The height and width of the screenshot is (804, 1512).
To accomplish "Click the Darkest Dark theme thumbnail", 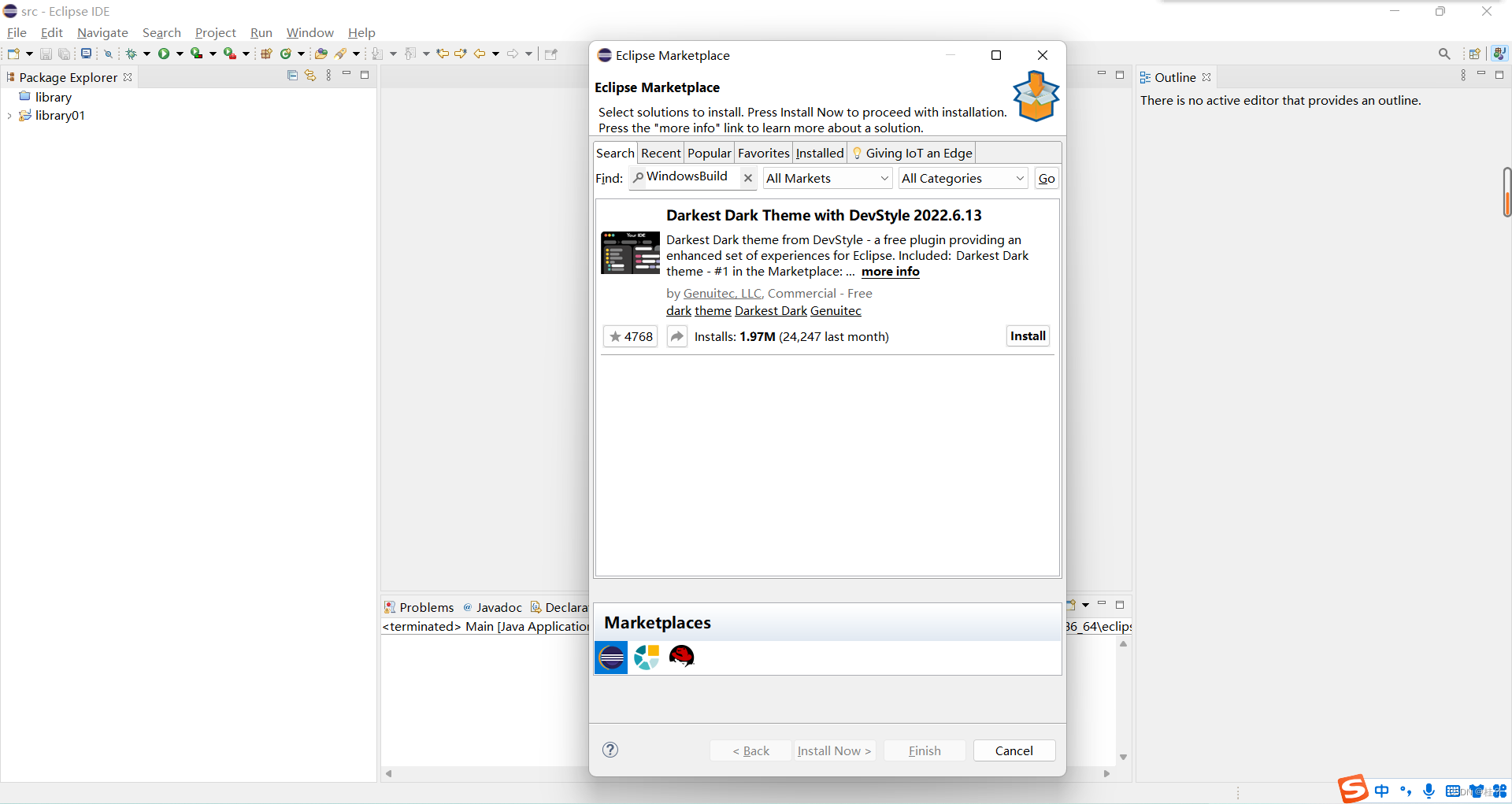I will click(630, 253).
